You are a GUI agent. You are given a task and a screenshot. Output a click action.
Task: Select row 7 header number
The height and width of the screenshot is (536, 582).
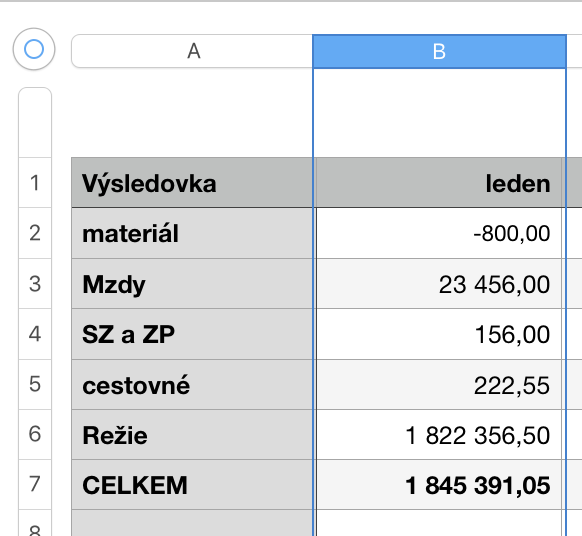[35, 484]
